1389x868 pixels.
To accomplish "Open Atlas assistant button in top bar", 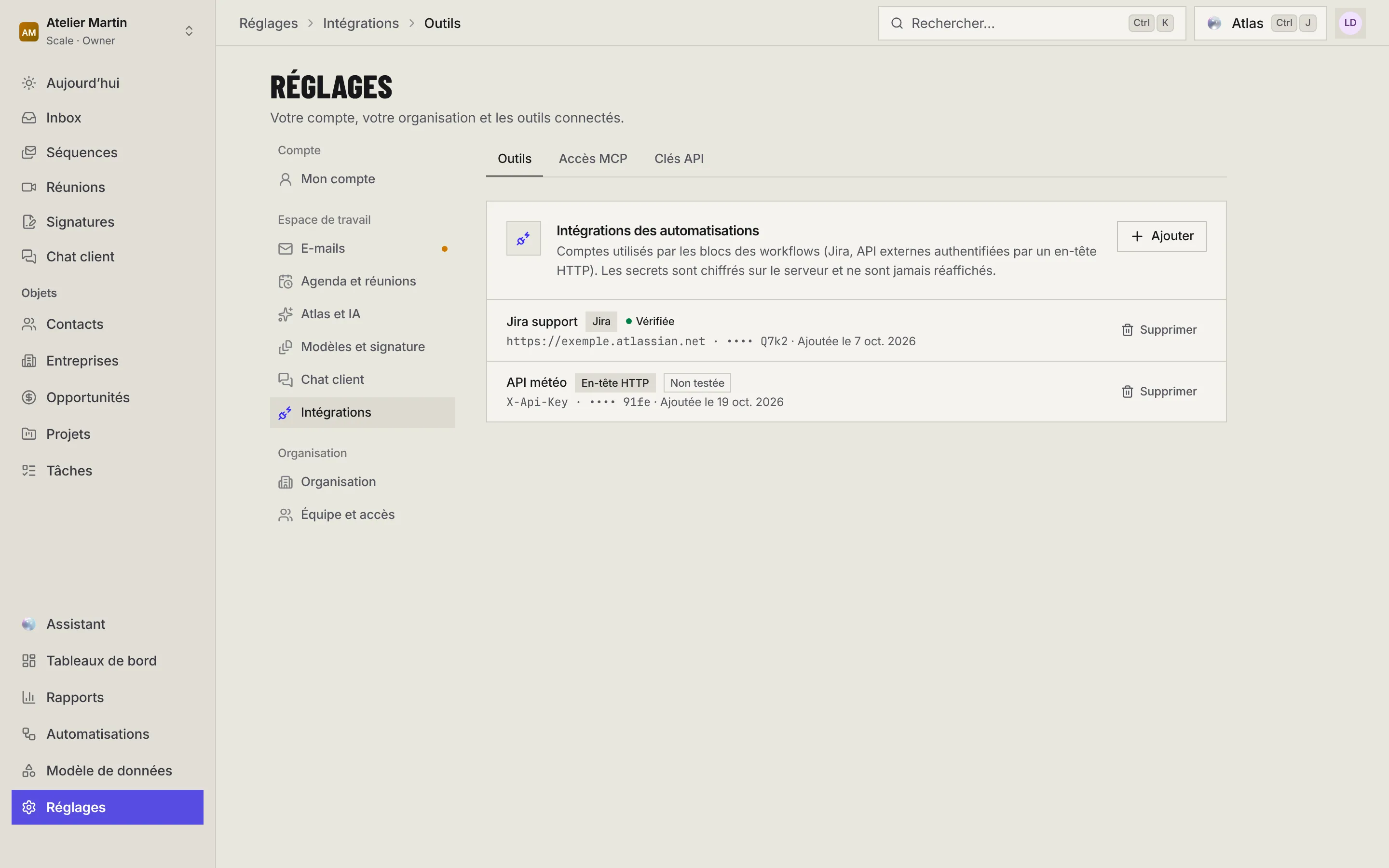I will (x=1260, y=23).
